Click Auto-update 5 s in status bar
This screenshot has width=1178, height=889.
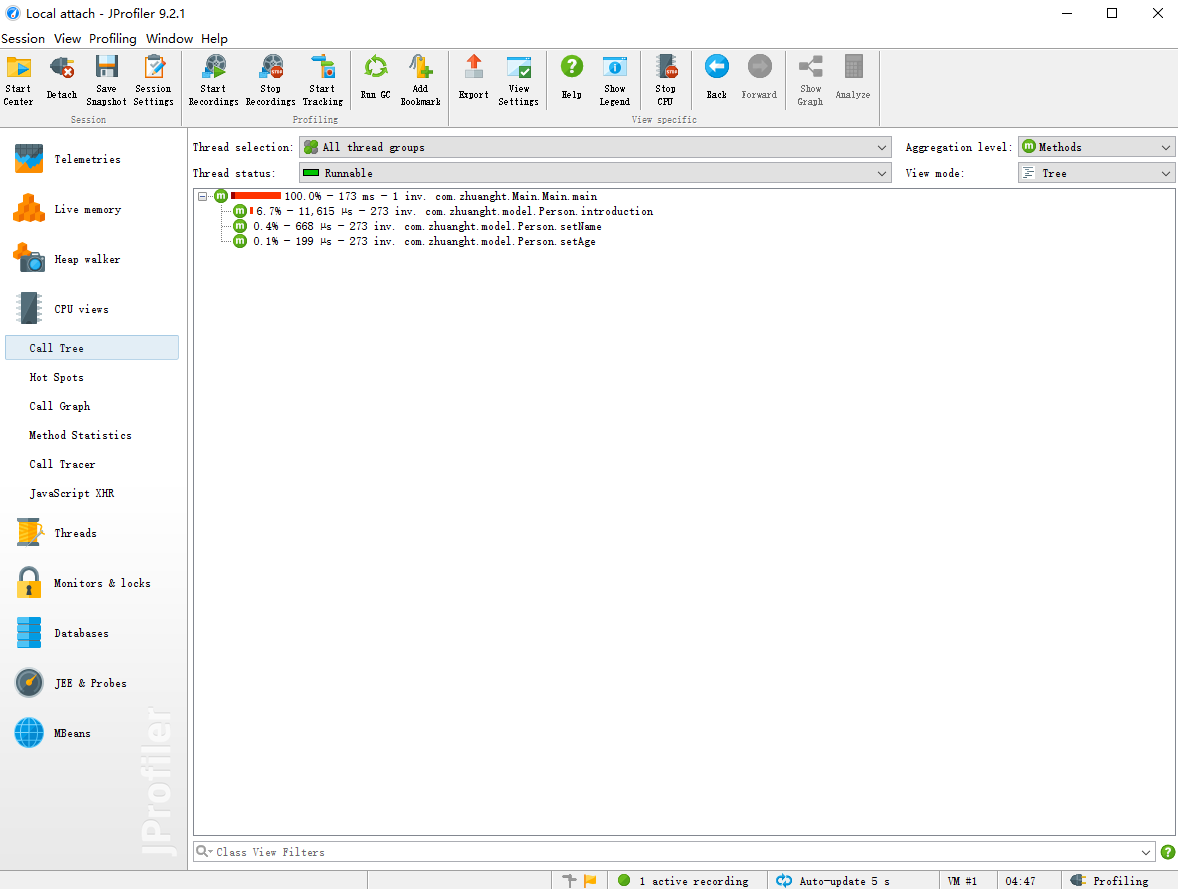(x=833, y=881)
